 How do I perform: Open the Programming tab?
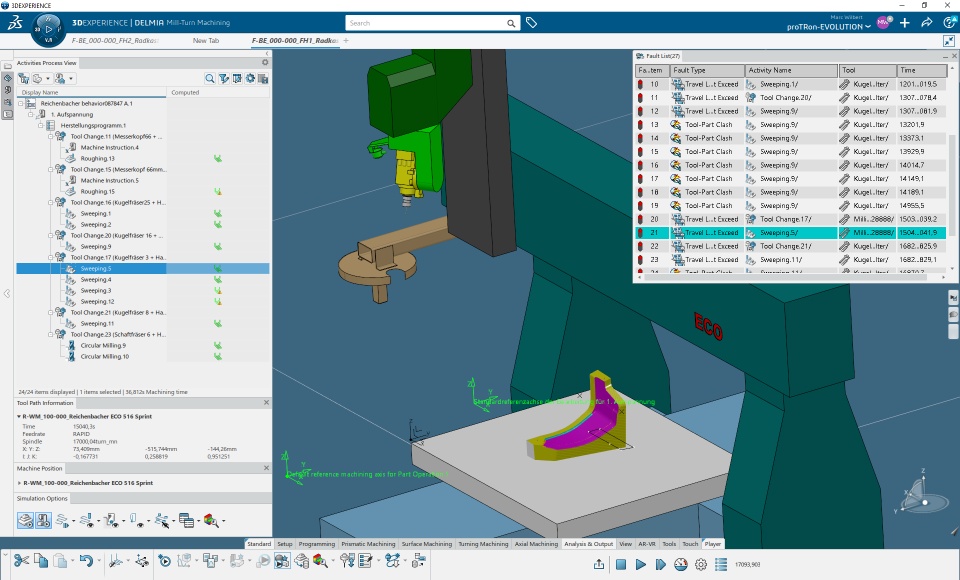tap(317, 544)
